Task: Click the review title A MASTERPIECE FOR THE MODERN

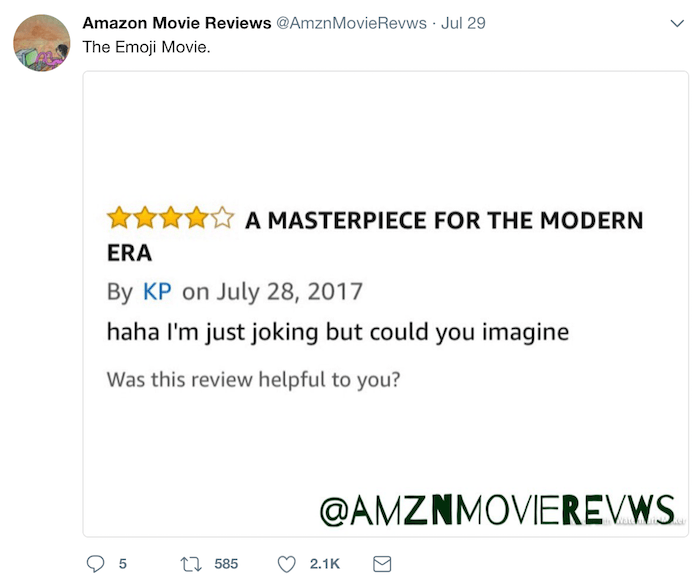Action: tap(444, 221)
